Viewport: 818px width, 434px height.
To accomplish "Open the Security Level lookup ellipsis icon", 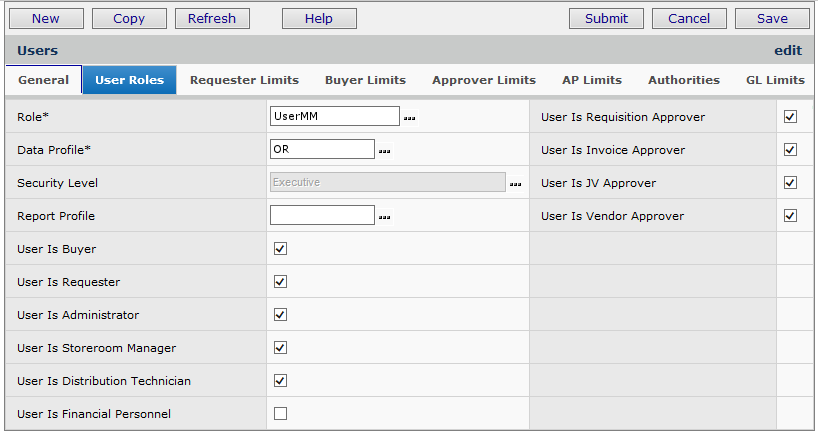I will click(x=515, y=184).
